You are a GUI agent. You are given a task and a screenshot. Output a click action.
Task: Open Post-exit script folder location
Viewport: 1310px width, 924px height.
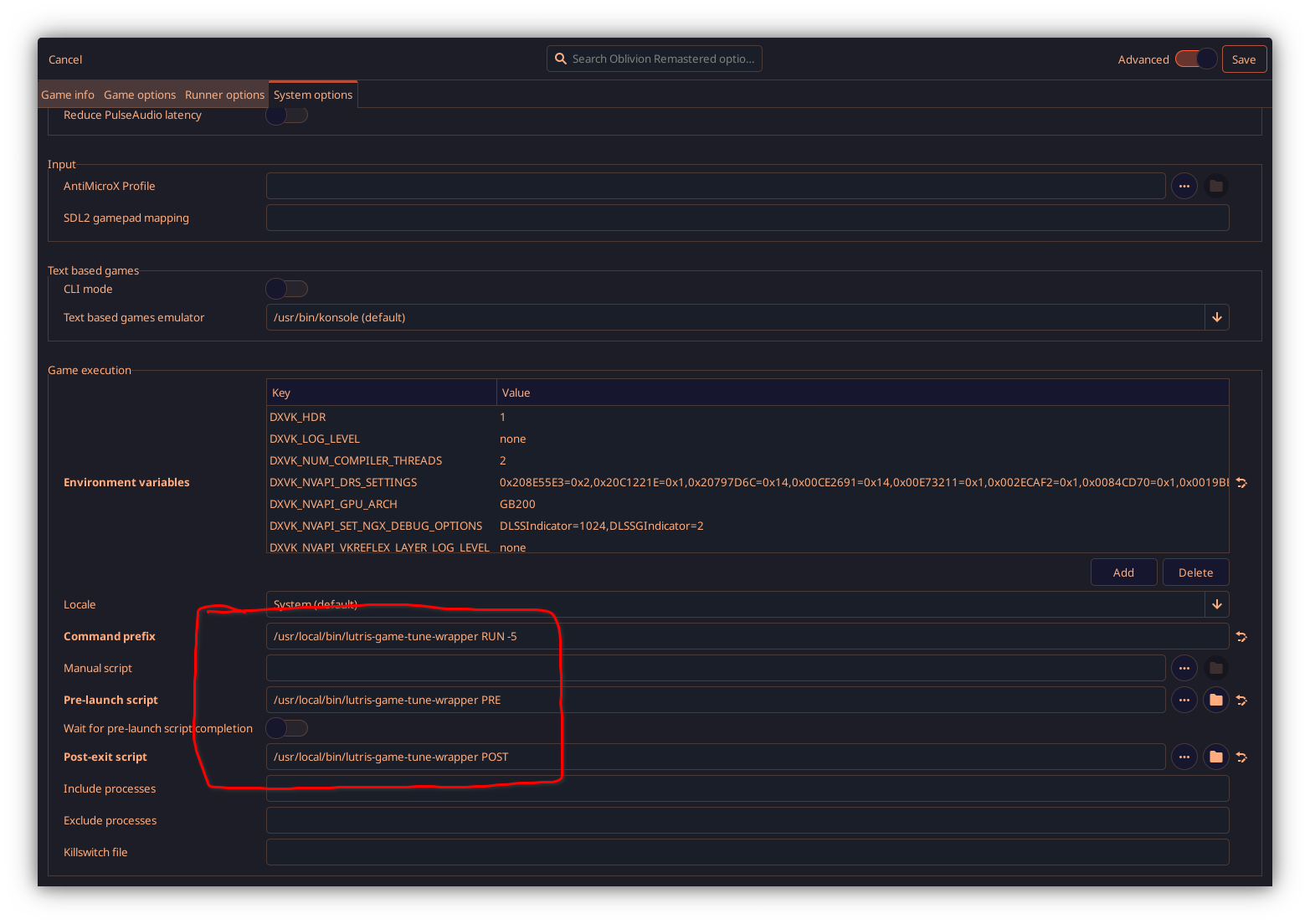1215,757
